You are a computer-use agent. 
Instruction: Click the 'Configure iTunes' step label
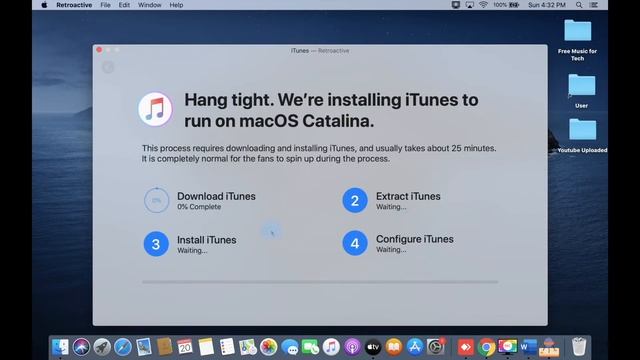[x=415, y=239]
